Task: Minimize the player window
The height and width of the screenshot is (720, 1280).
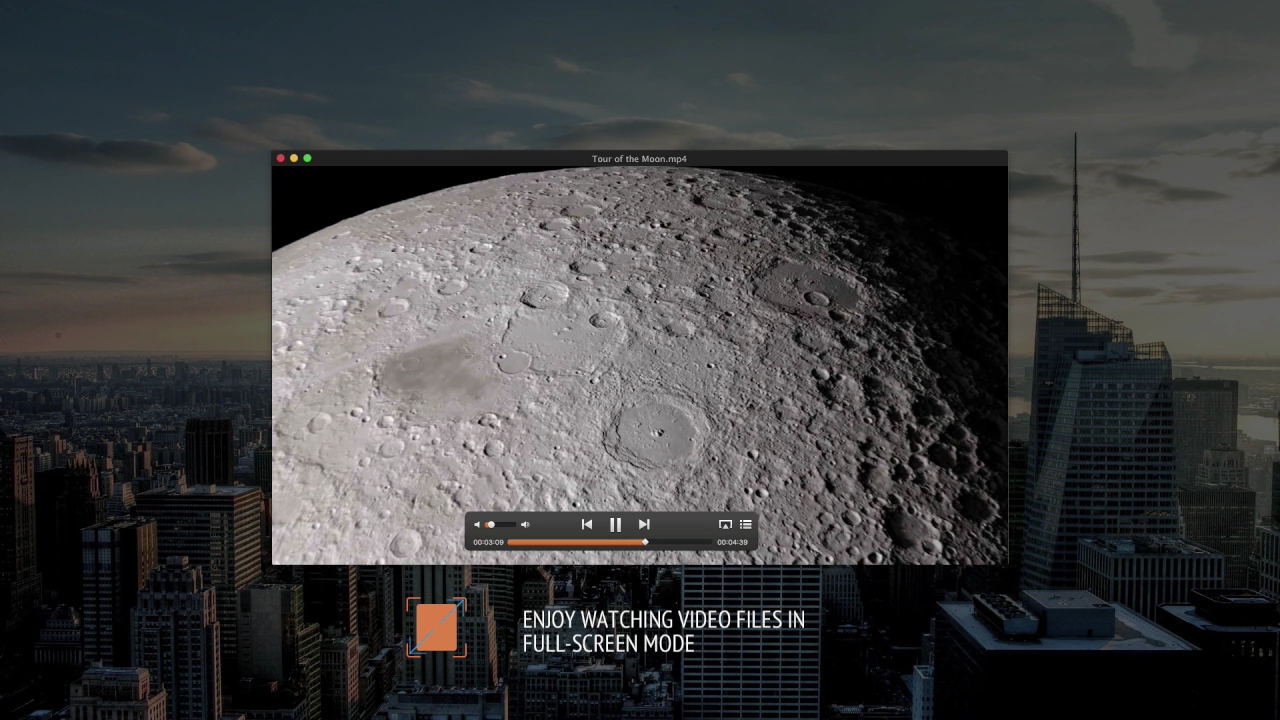Action: [x=294, y=158]
